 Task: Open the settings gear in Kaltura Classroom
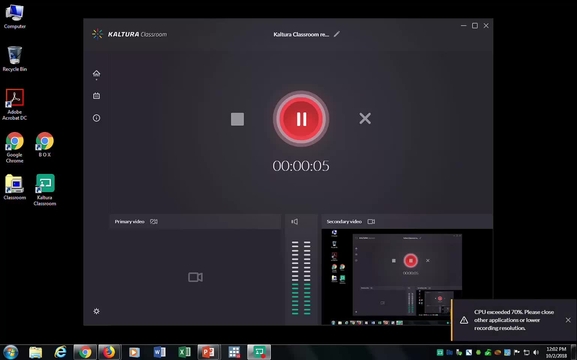[x=96, y=311]
